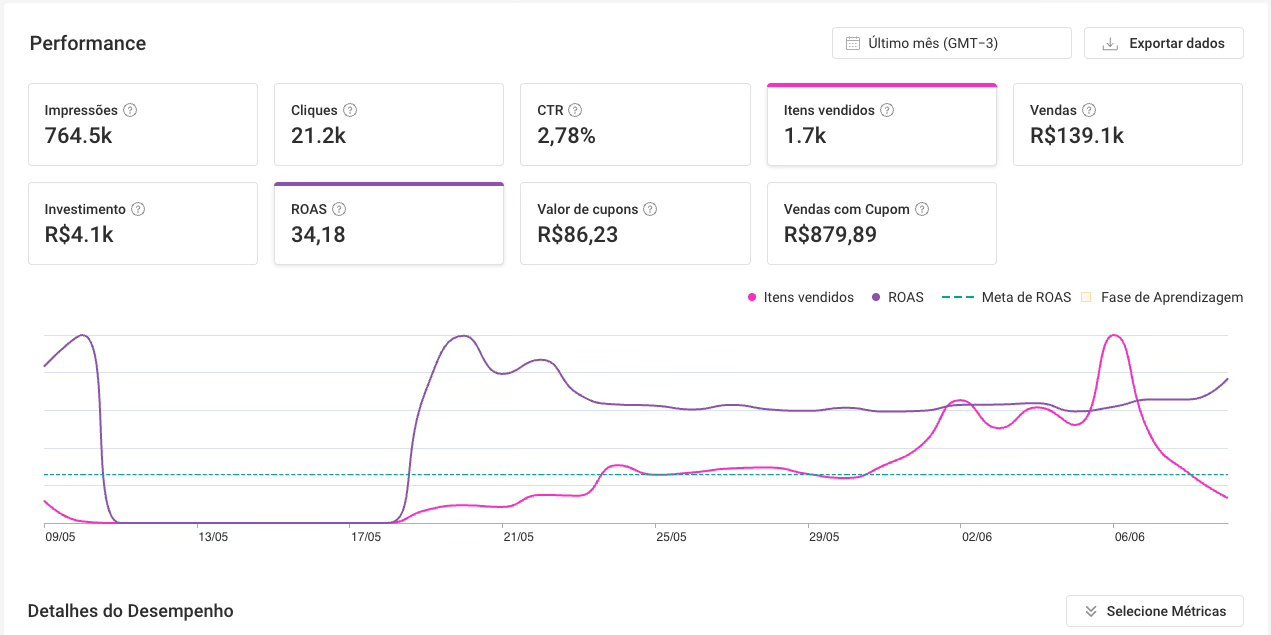Click the help icon beside Vendas com Cupom
The height and width of the screenshot is (635, 1271).
(922, 209)
